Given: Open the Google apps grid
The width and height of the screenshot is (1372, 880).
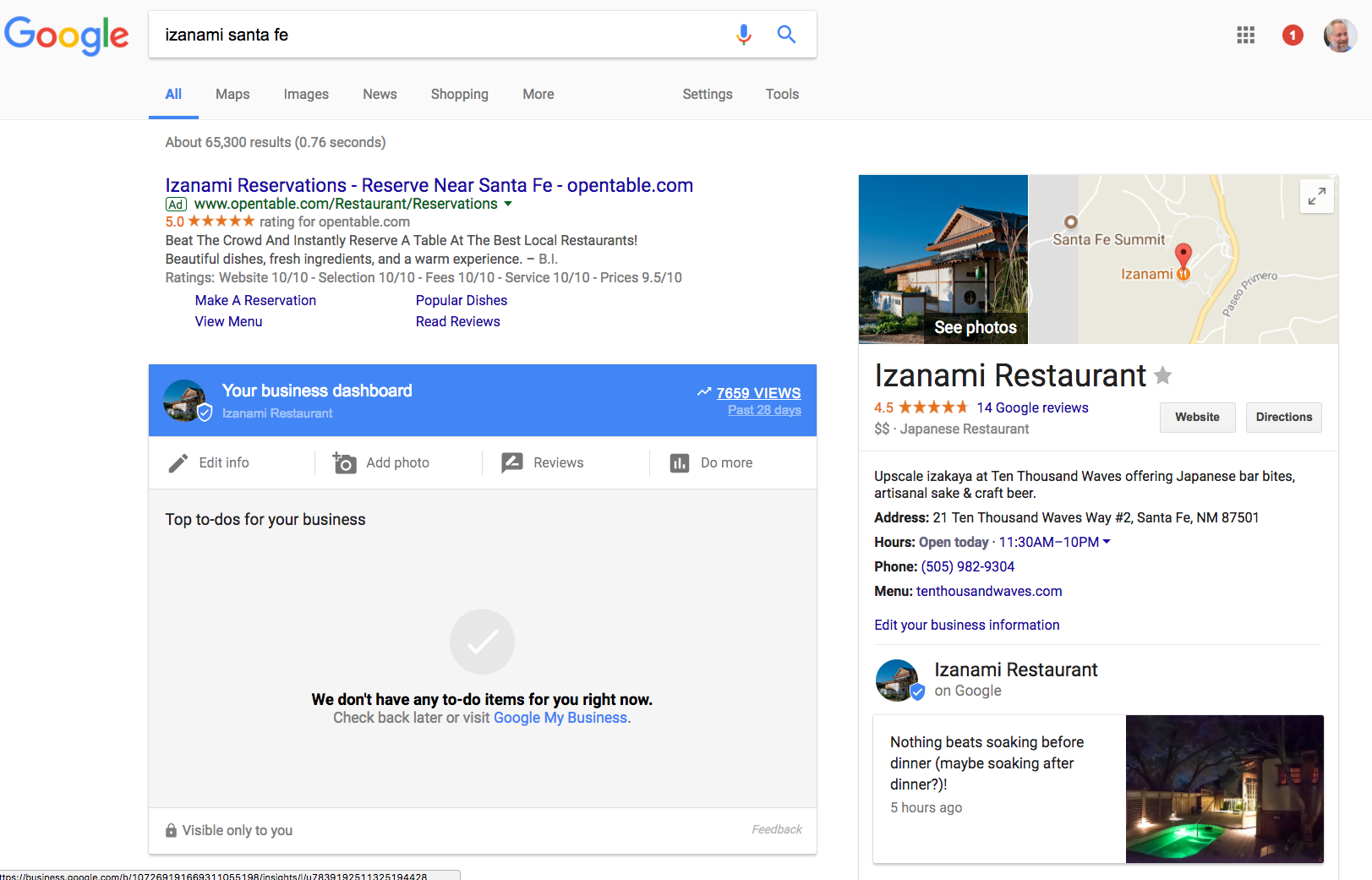Looking at the screenshot, I should pos(1245,35).
